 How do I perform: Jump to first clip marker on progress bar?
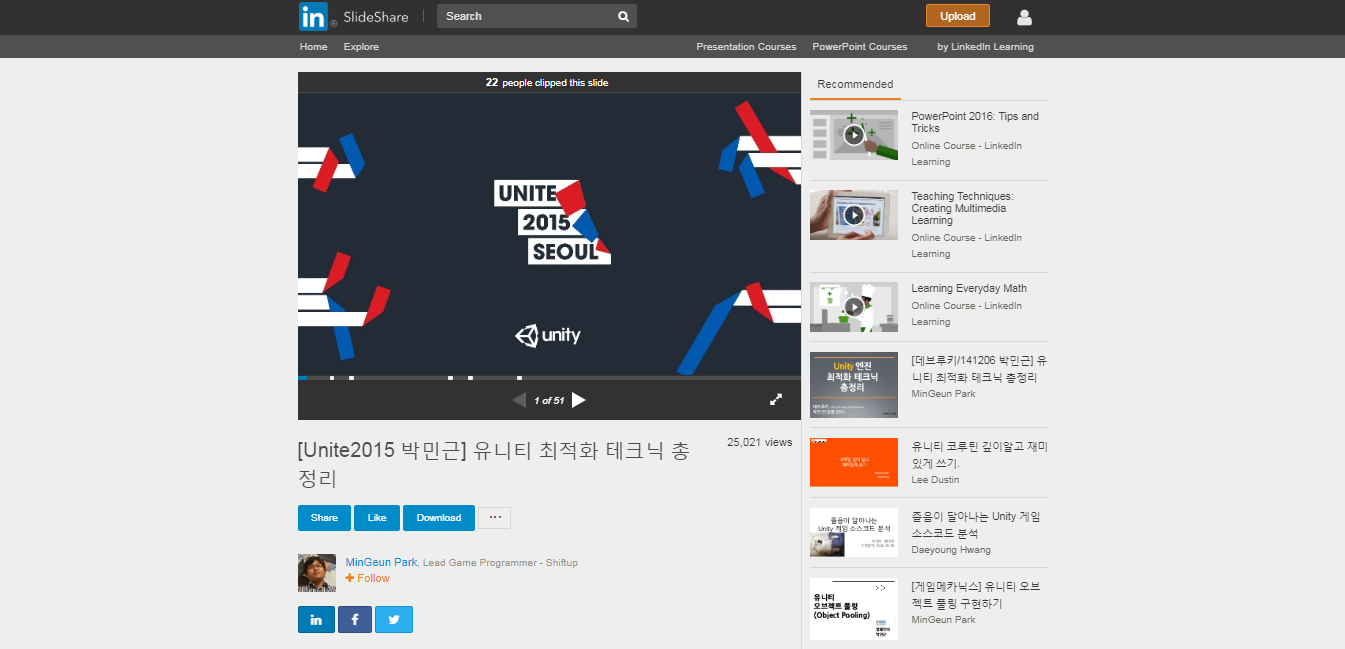332,378
